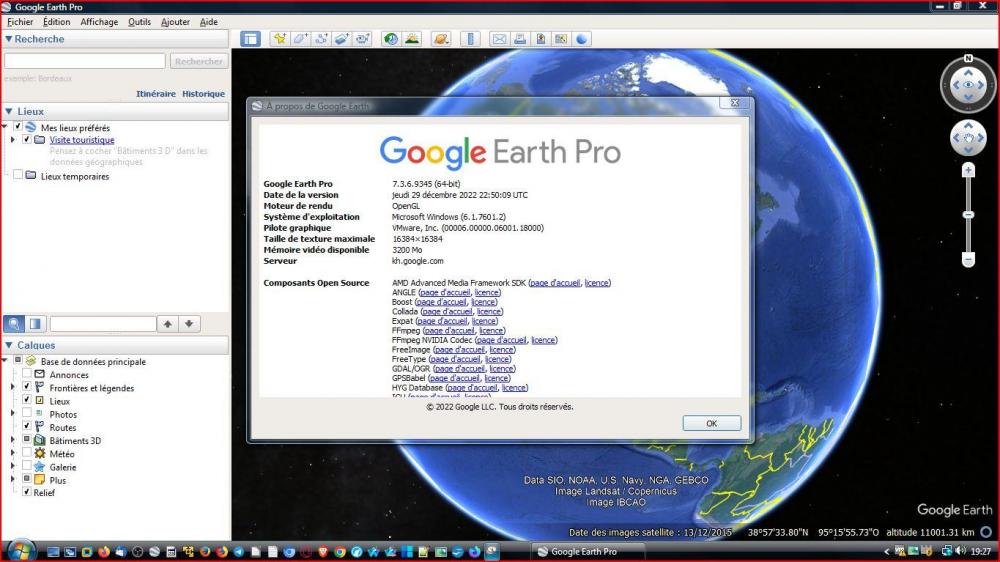Click the zoom slider handle on the map

(968, 215)
